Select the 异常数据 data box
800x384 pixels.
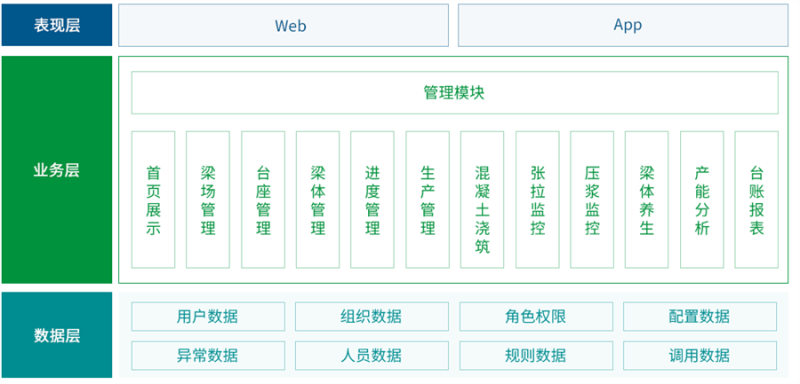(x=208, y=355)
